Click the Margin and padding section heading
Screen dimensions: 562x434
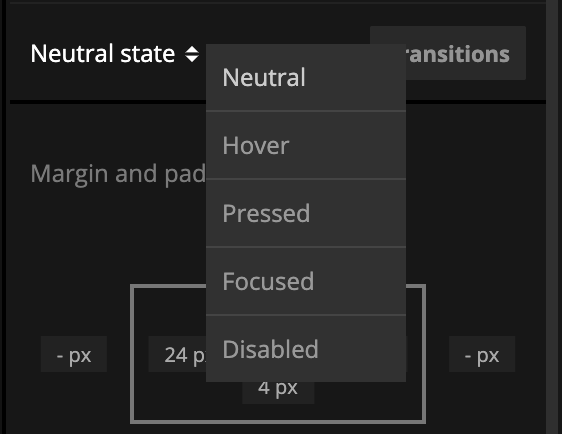click(x=118, y=174)
